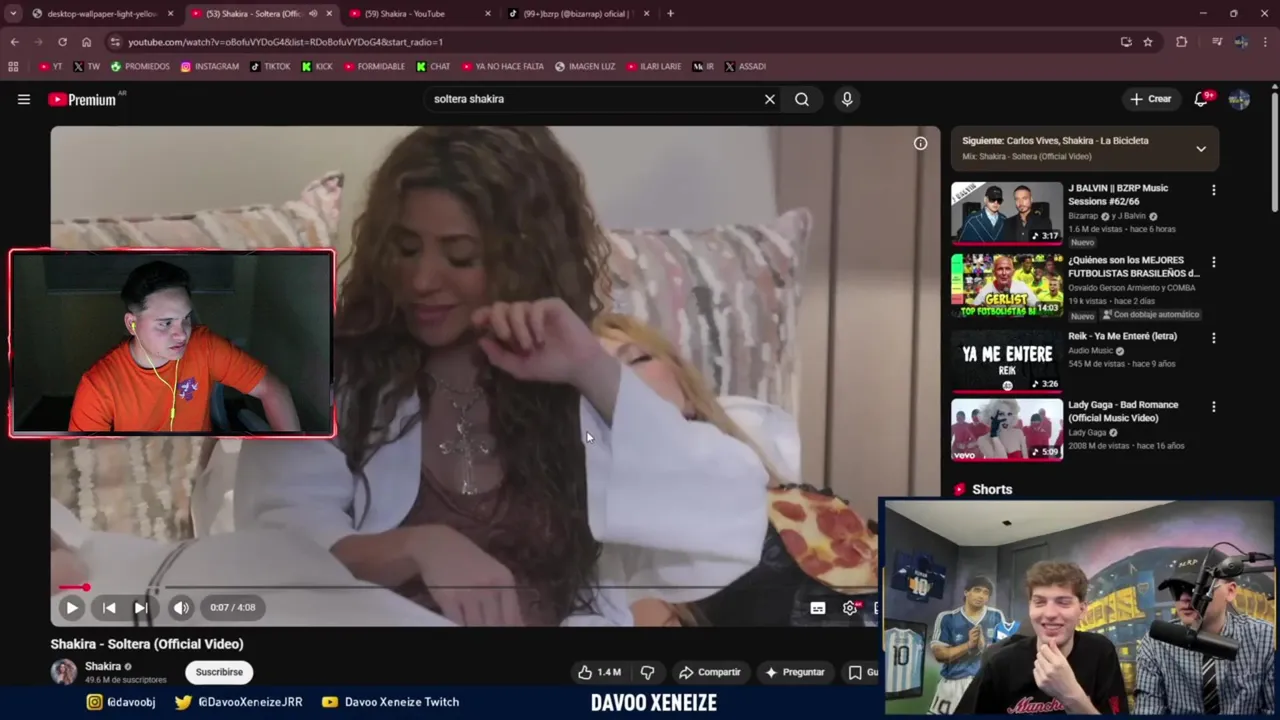Open Lady Gaga Bad Romance video title
Image resolution: width=1280 pixels, height=720 pixels.
pyautogui.click(x=1123, y=411)
